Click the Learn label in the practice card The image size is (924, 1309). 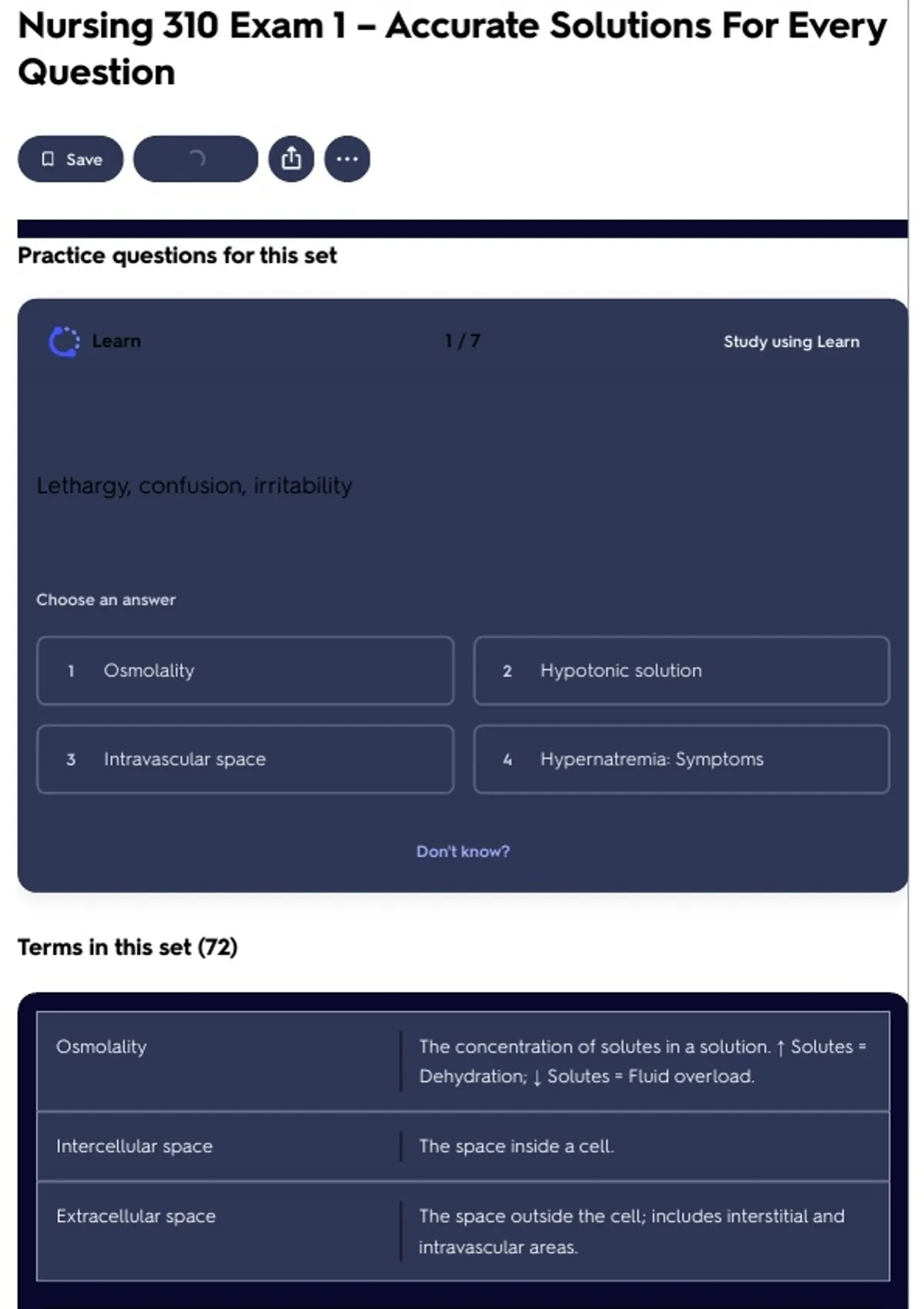click(116, 341)
